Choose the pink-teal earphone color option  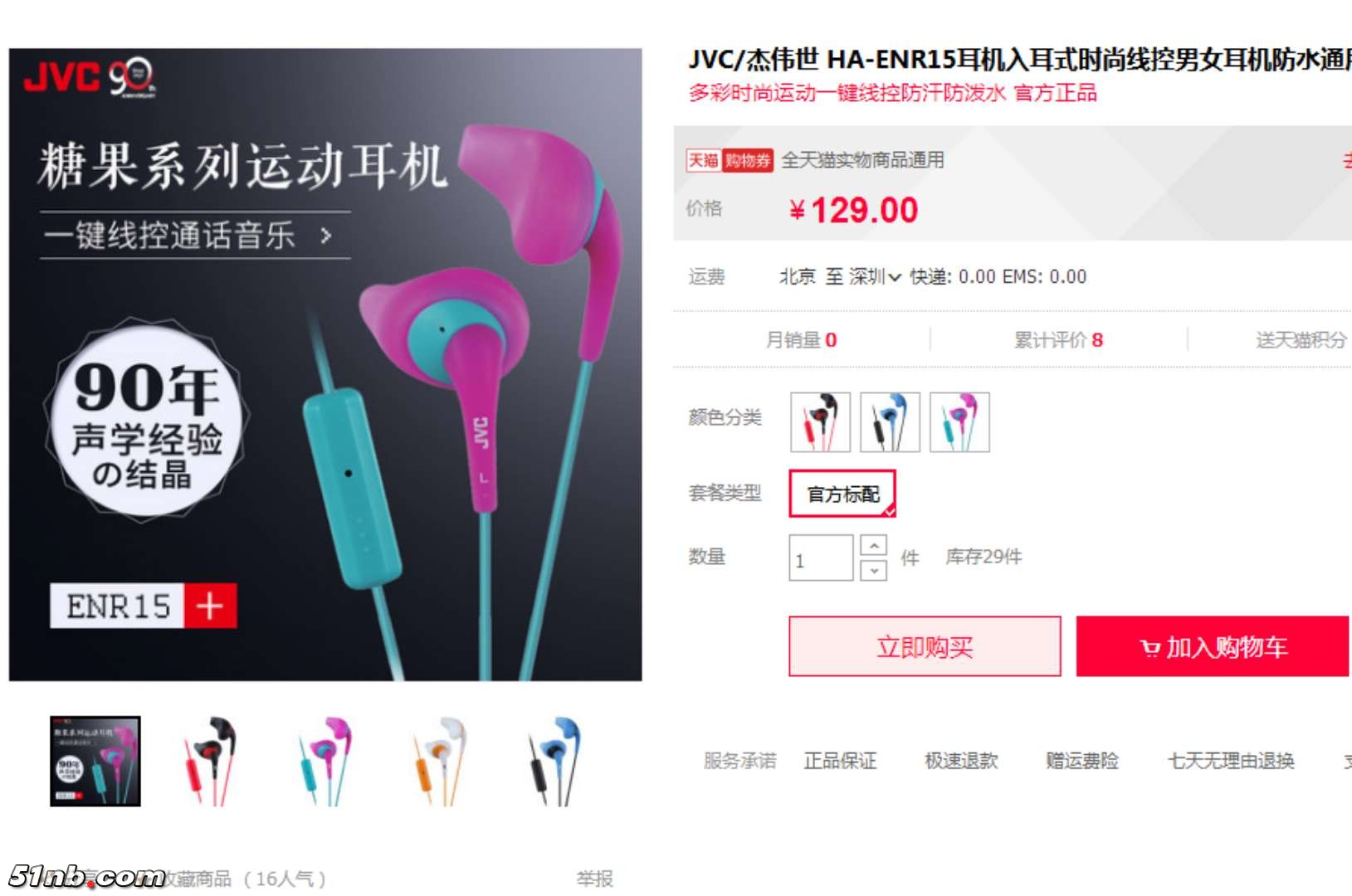[959, 422]
